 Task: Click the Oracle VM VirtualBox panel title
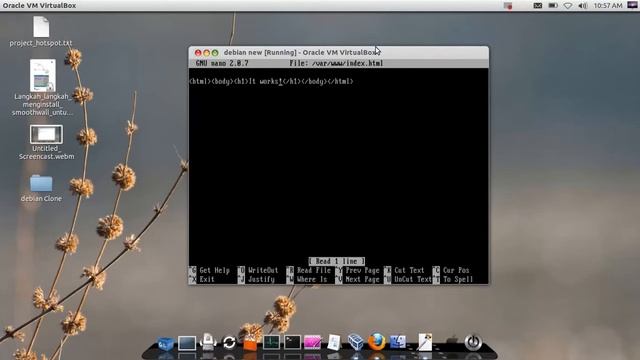click(x=39, y=6)
